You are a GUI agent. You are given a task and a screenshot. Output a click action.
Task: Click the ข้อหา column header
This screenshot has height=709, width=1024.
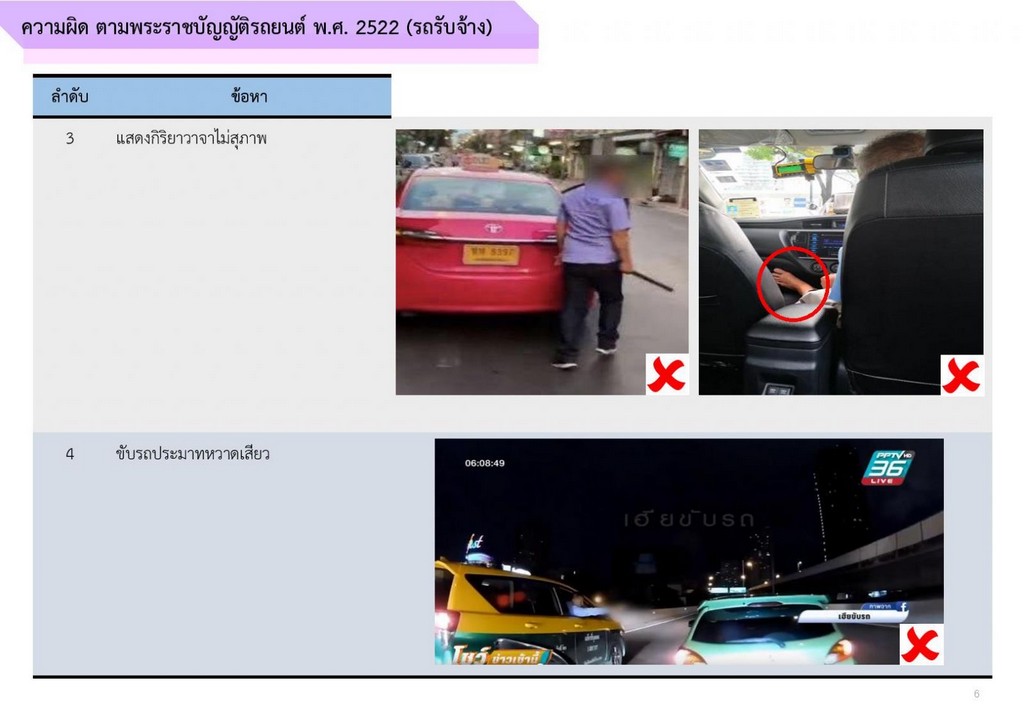249,97
